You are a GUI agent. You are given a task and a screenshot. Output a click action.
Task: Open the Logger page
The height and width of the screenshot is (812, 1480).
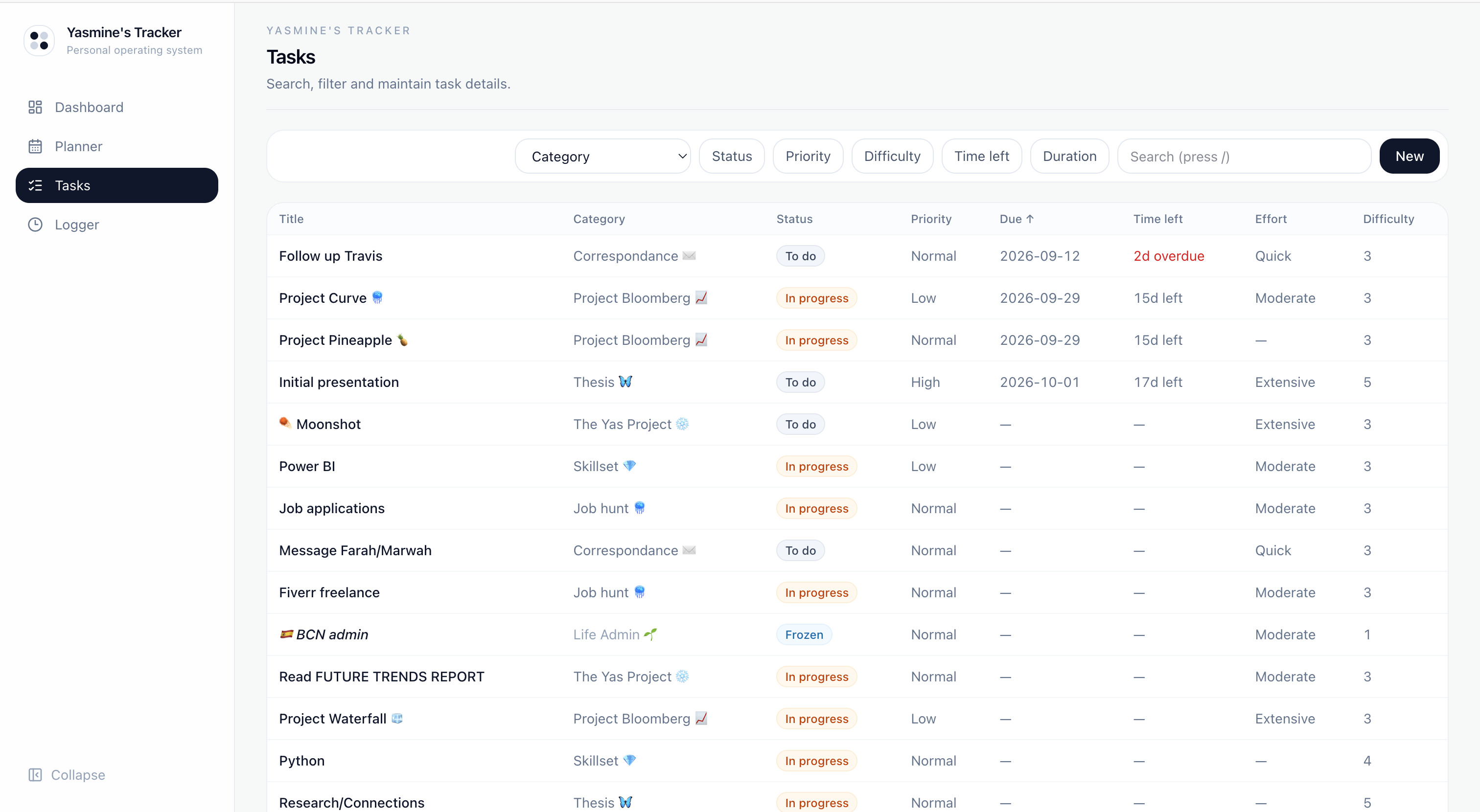click(x=116, y=225)
